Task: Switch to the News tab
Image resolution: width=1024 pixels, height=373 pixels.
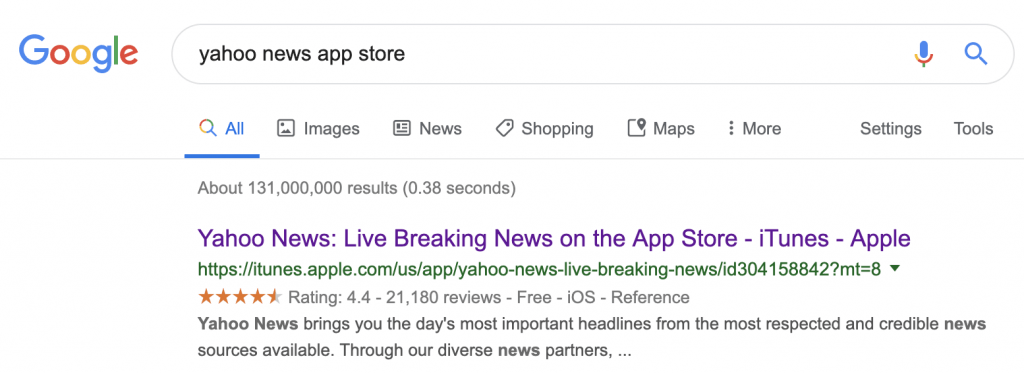Action: 427,129
